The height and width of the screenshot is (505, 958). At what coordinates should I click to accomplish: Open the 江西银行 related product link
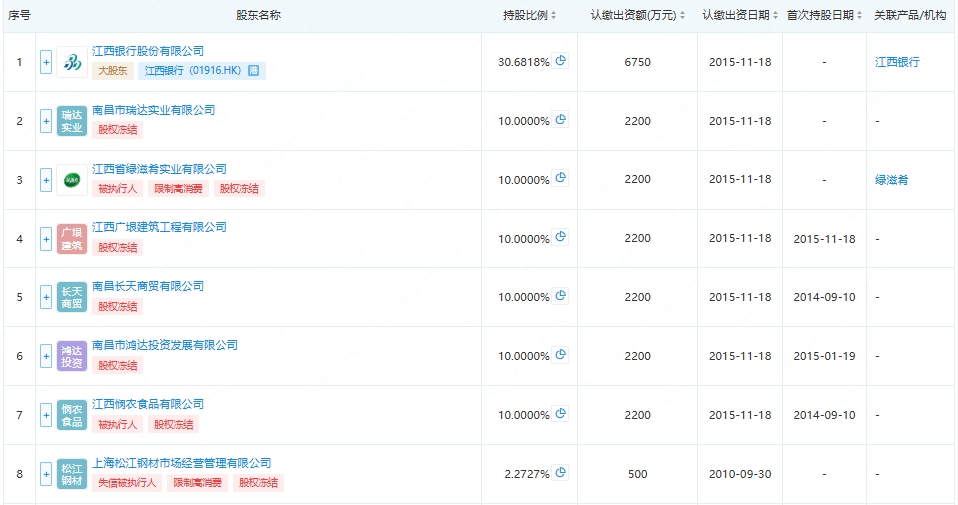coord(897,62)
